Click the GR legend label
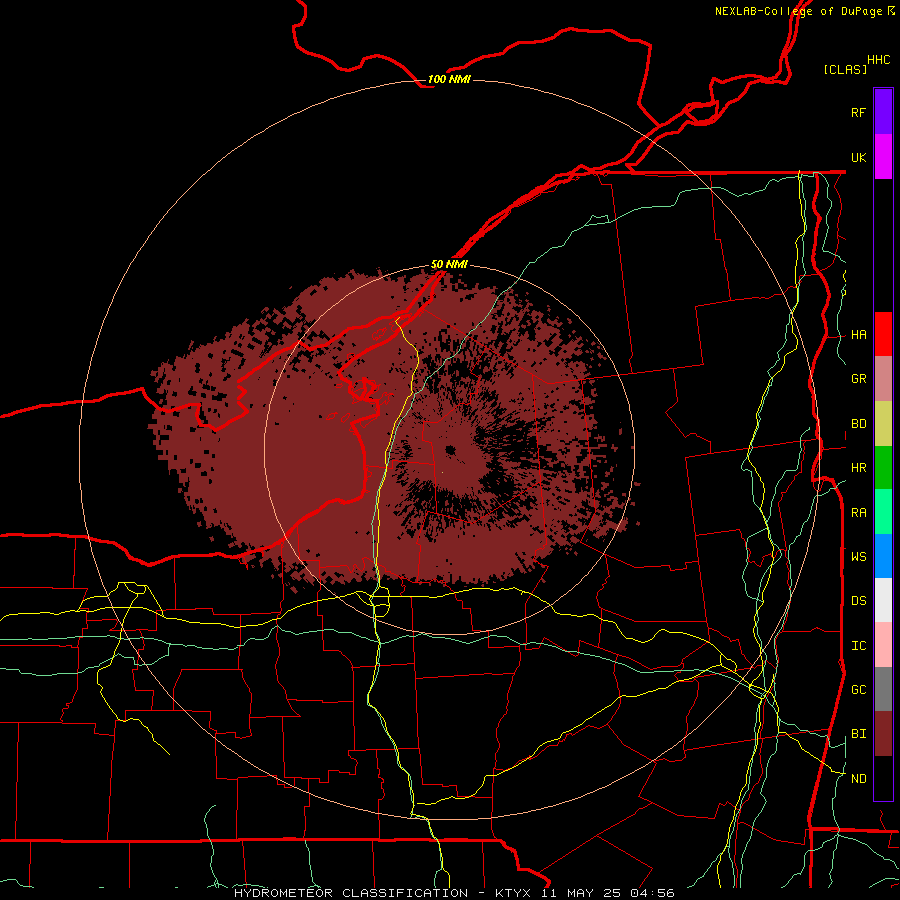This screenshot has width=900, height=900. click(858, 379)
